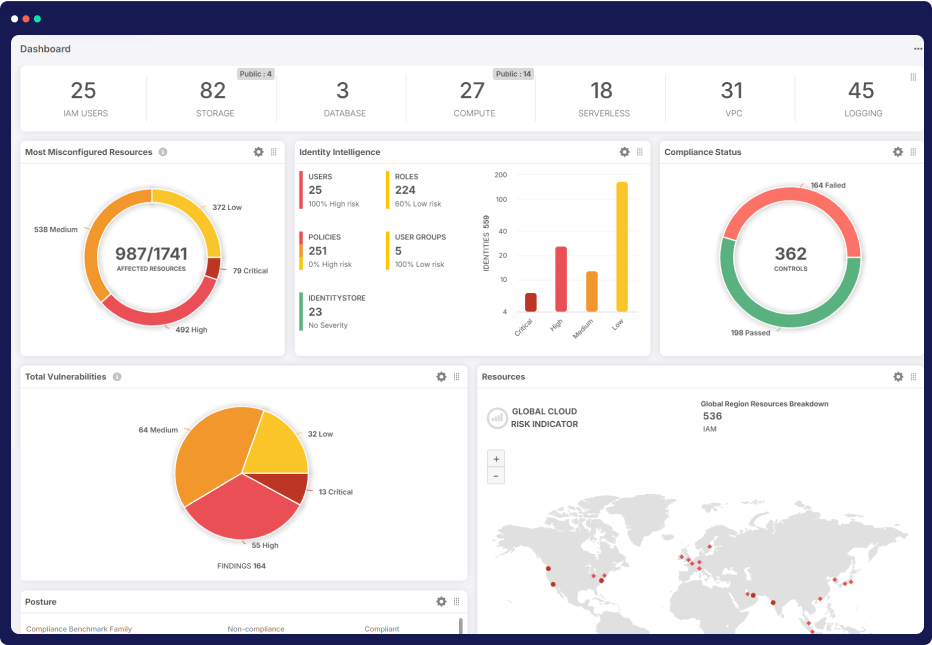The height and width of the screenshot is (645, 932).
Task: Zoom in on the resources map
Action: click(x=496, y=458)
